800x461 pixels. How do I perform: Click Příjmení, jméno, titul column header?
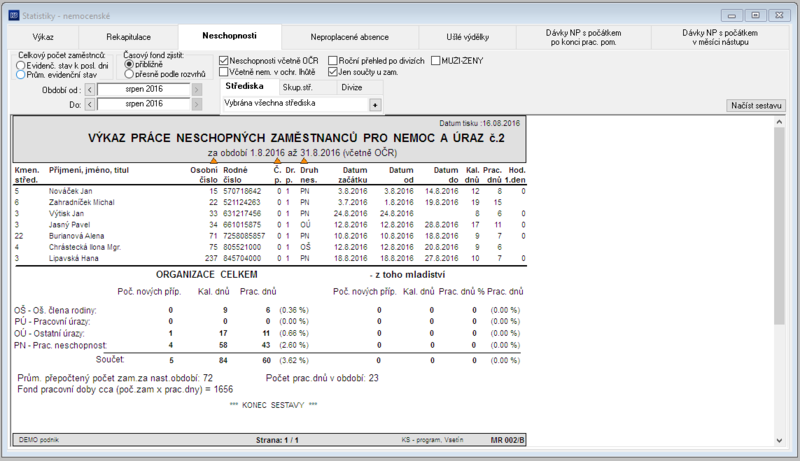89,170
